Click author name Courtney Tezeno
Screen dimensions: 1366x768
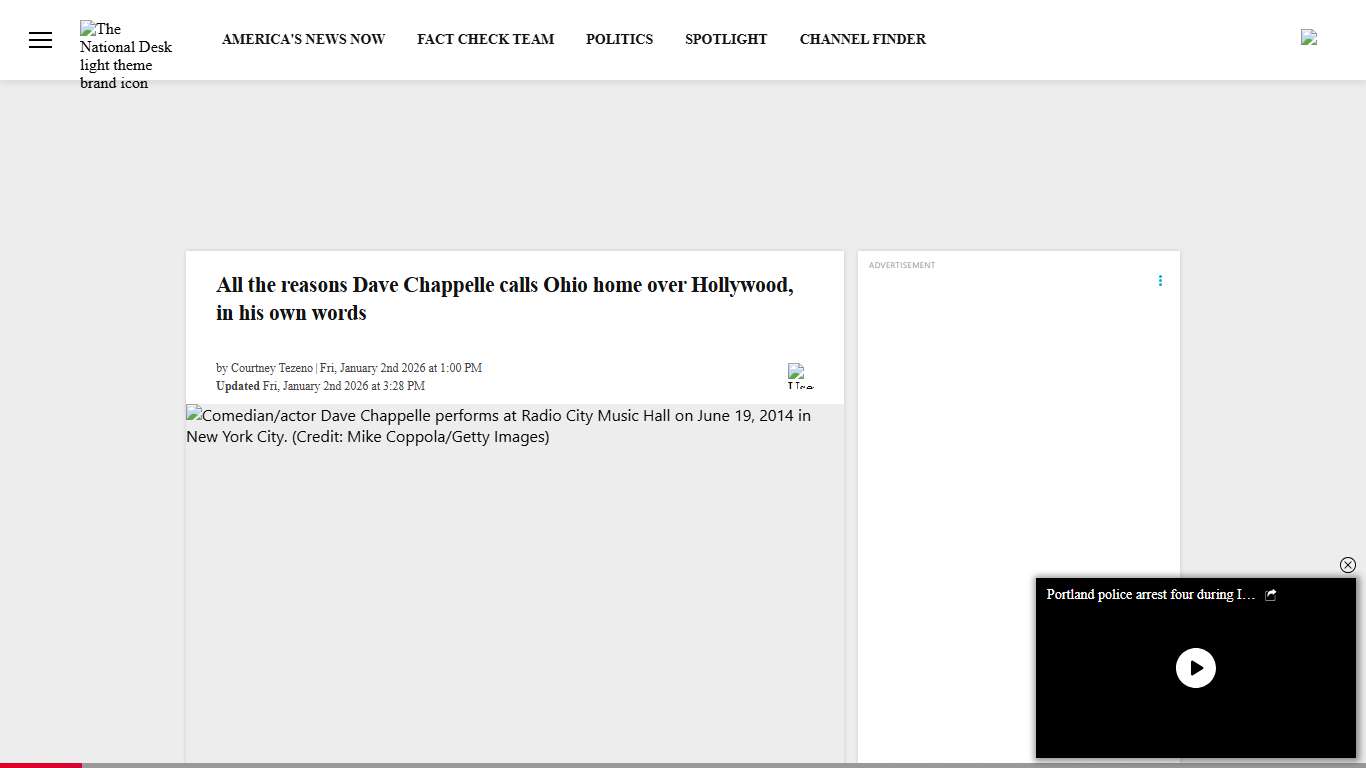pos(271,367)
